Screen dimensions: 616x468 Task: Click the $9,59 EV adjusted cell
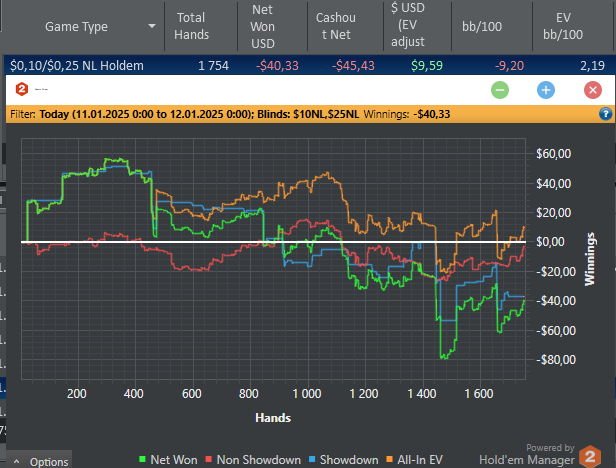pos(427,65)
